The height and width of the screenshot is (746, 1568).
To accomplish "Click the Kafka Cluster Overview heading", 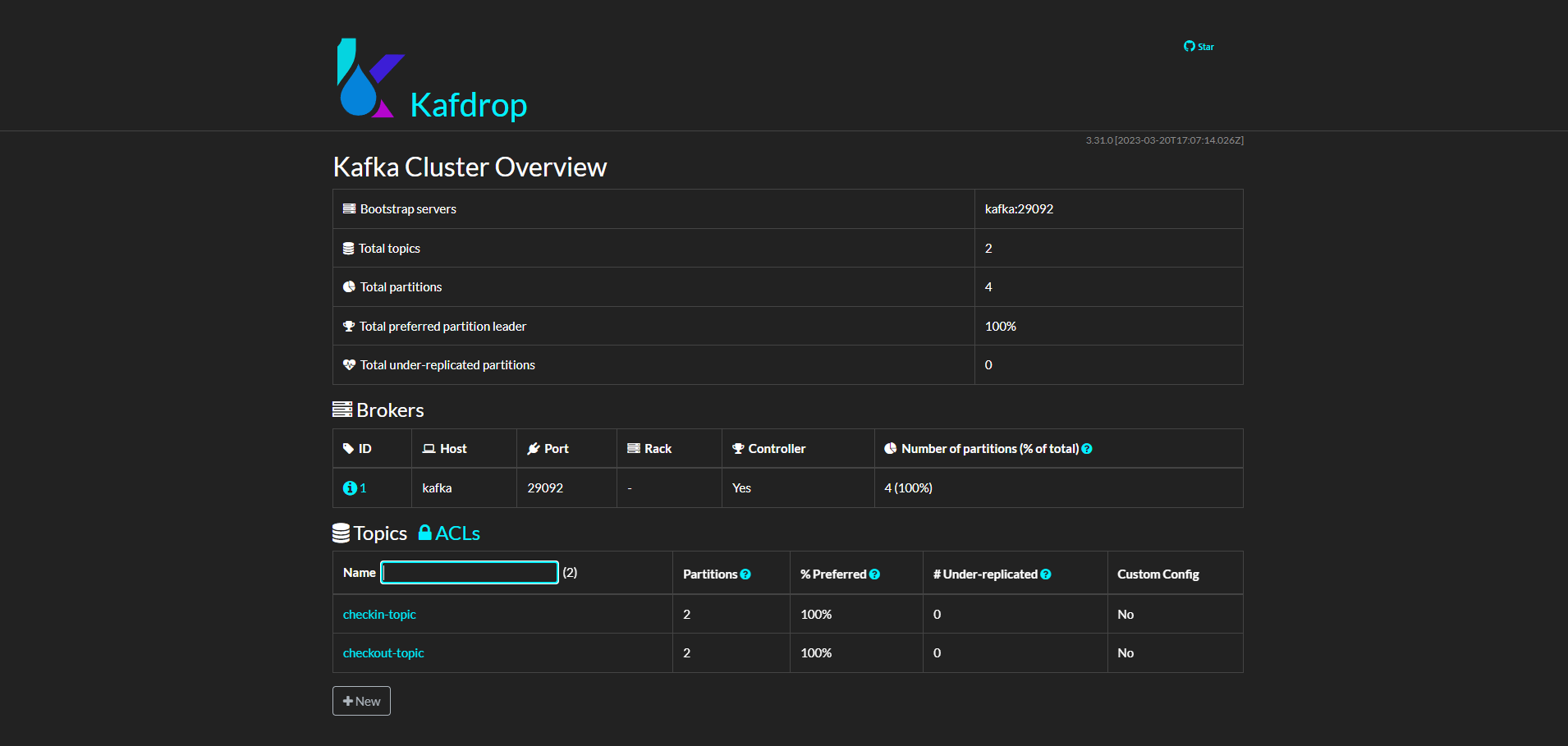I will coord(470,167).
